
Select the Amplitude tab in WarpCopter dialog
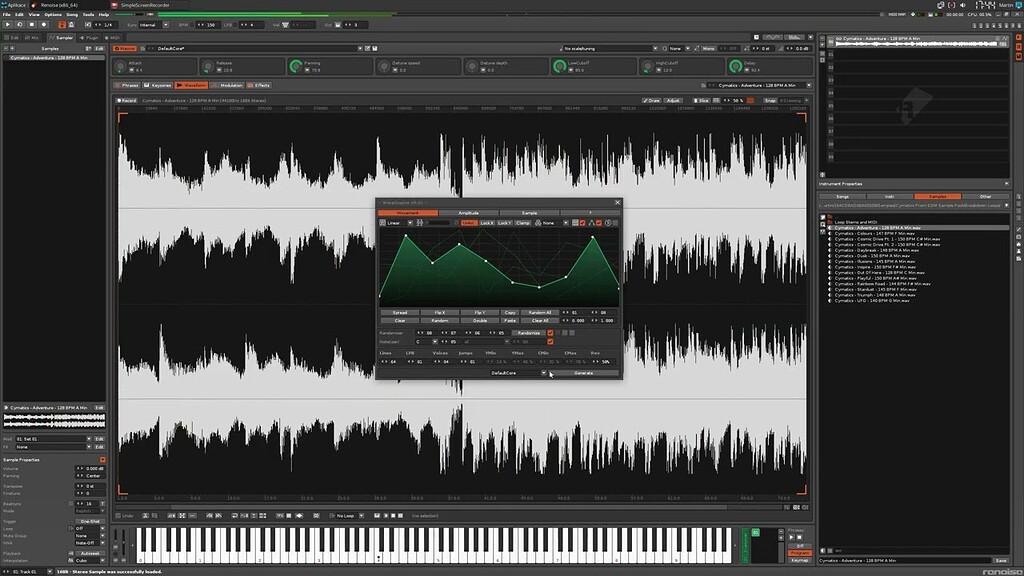(468, 213)
